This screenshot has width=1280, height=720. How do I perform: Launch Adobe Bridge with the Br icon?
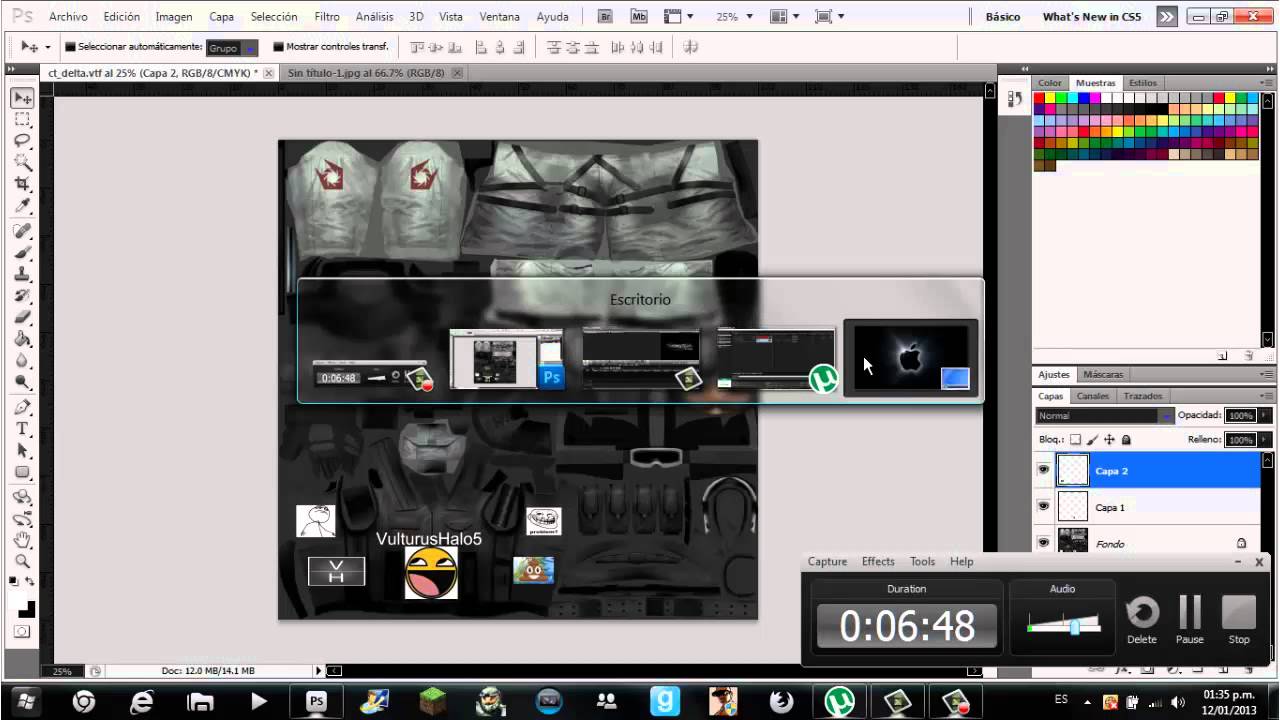tap(605, 17)
